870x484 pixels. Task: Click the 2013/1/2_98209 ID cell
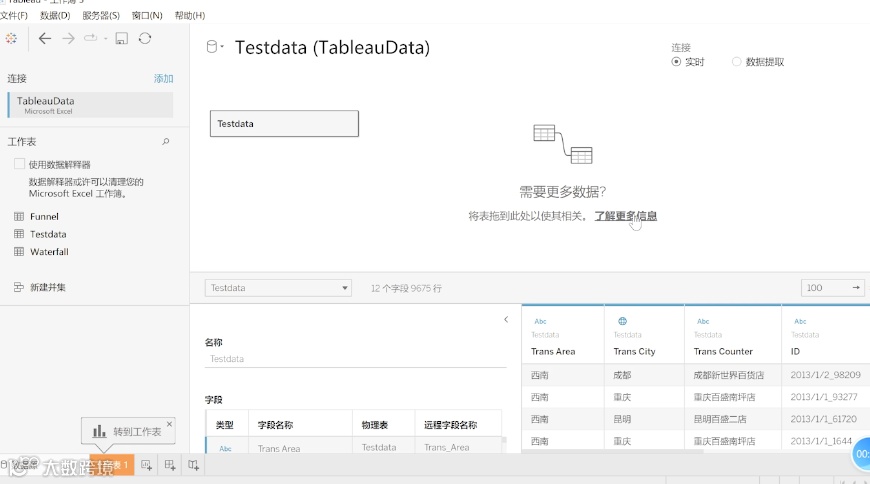(826, 375)
